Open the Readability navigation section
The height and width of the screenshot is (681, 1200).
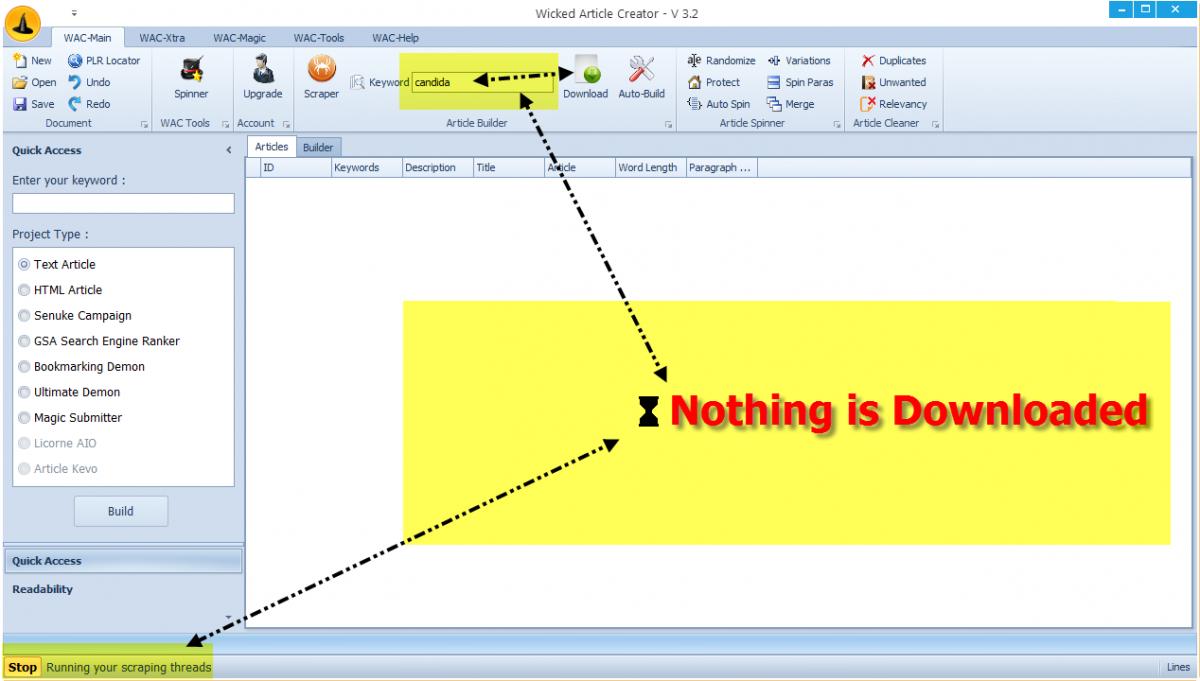[123, 589]
